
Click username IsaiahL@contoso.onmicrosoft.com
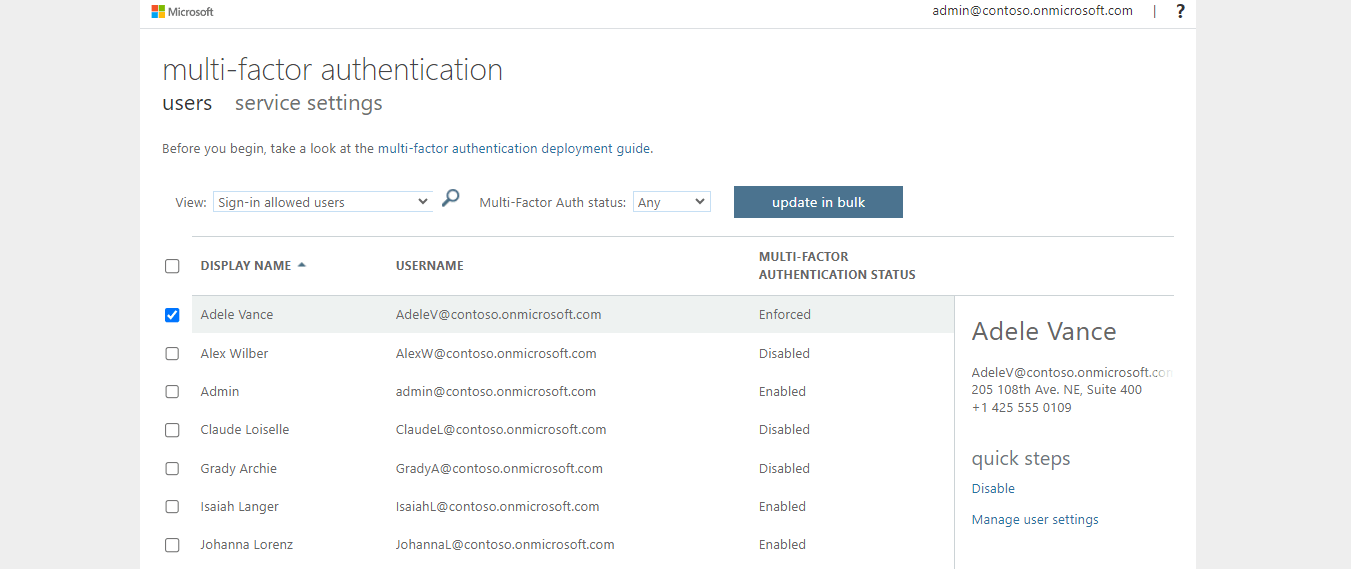point(498,507)
